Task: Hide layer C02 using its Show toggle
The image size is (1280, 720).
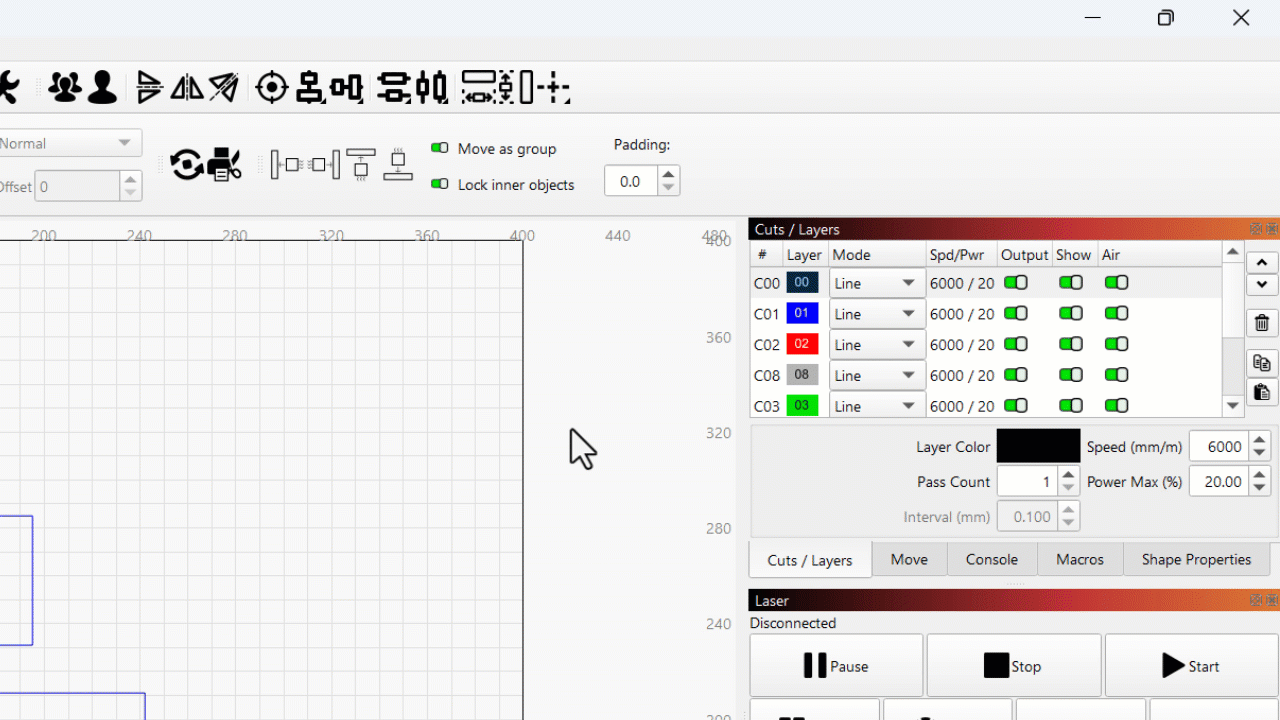Action: (1071, 345)
